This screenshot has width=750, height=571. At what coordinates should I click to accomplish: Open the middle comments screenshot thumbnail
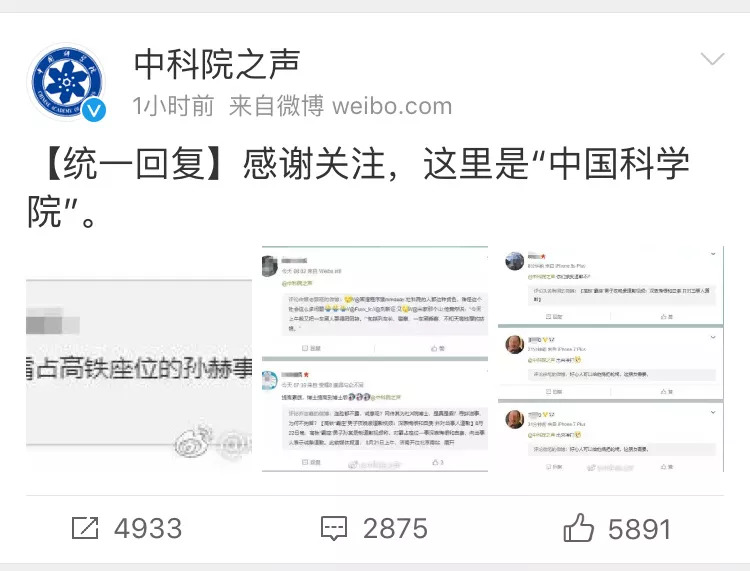[375, 359]
